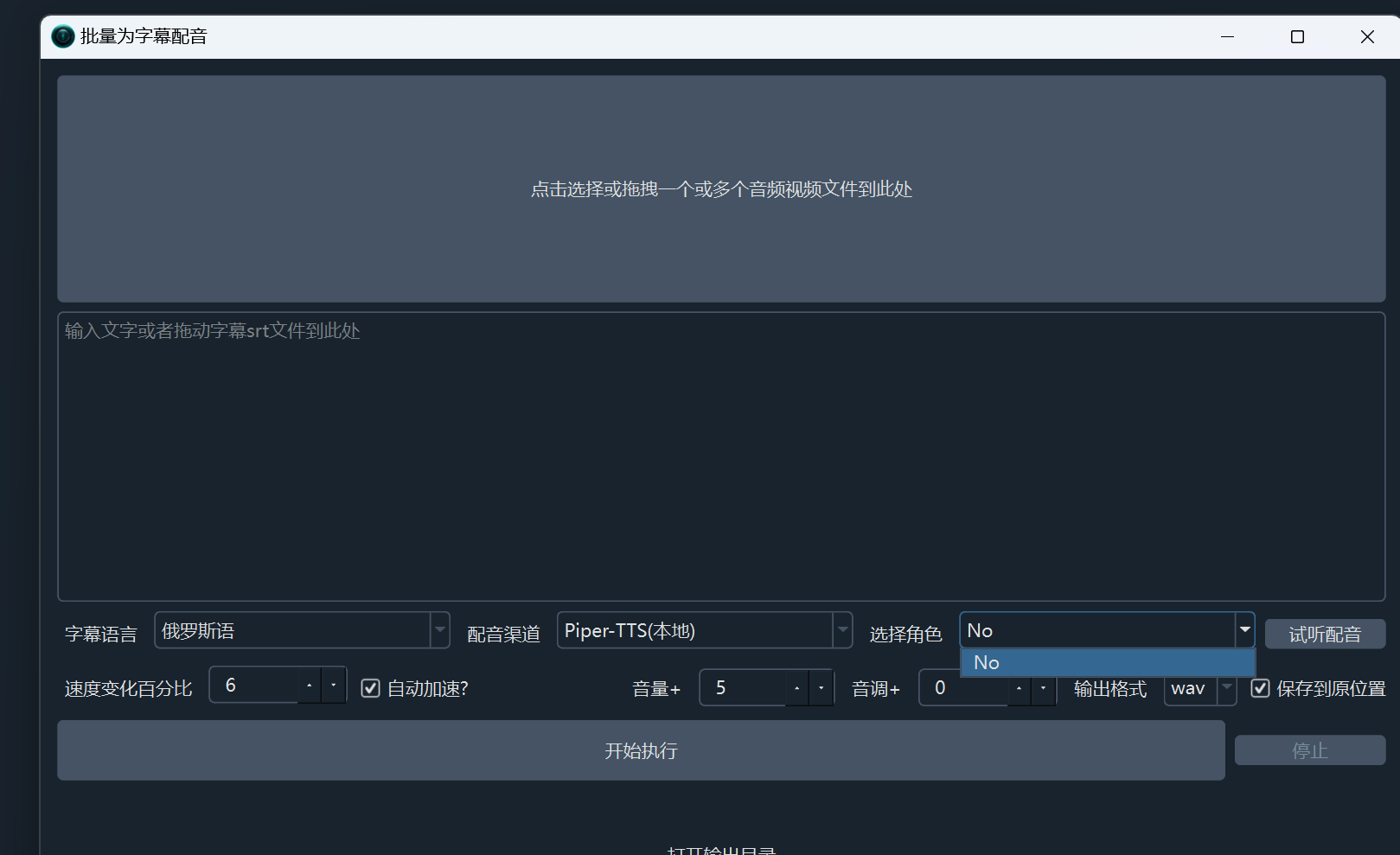Screen dimensions: 1400x855
Task: Raise the 音量+ value using up arrow
Action: pyautogui.click(x=796, y=688)
